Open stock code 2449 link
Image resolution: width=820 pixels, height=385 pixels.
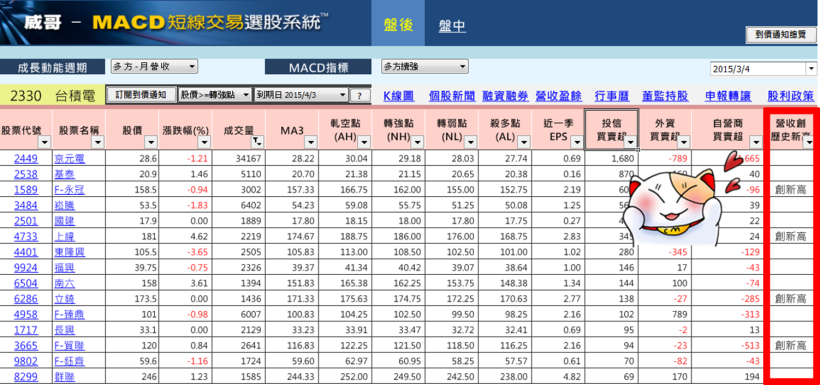click(26, 159)
